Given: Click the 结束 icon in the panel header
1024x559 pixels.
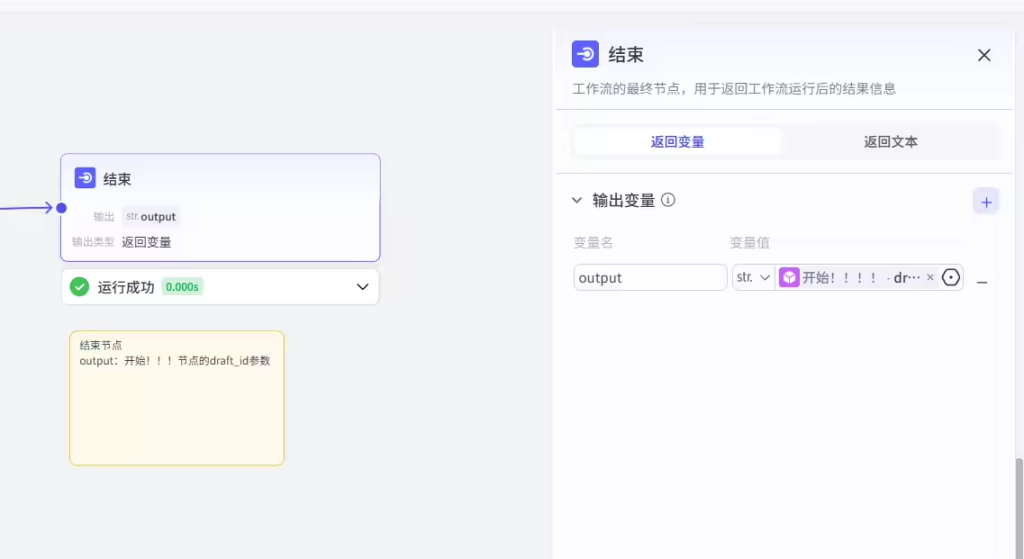Looking at the screenshot, I should click(x=585, y=55).
